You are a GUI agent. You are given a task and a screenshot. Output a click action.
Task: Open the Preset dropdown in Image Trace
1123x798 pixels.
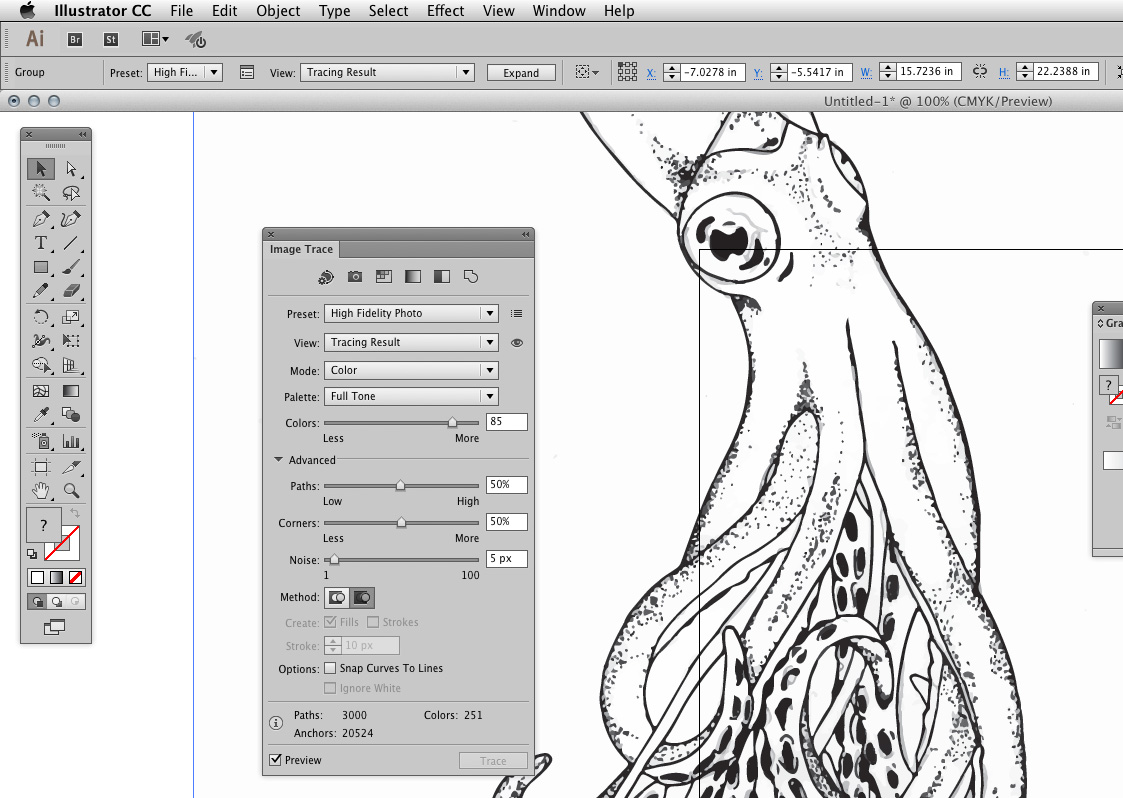pyautogui.click(x=412, y=313)
